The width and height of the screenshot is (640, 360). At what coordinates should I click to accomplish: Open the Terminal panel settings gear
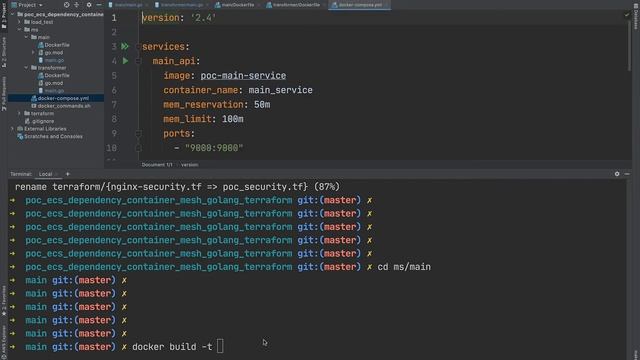(x=617, y=174)
